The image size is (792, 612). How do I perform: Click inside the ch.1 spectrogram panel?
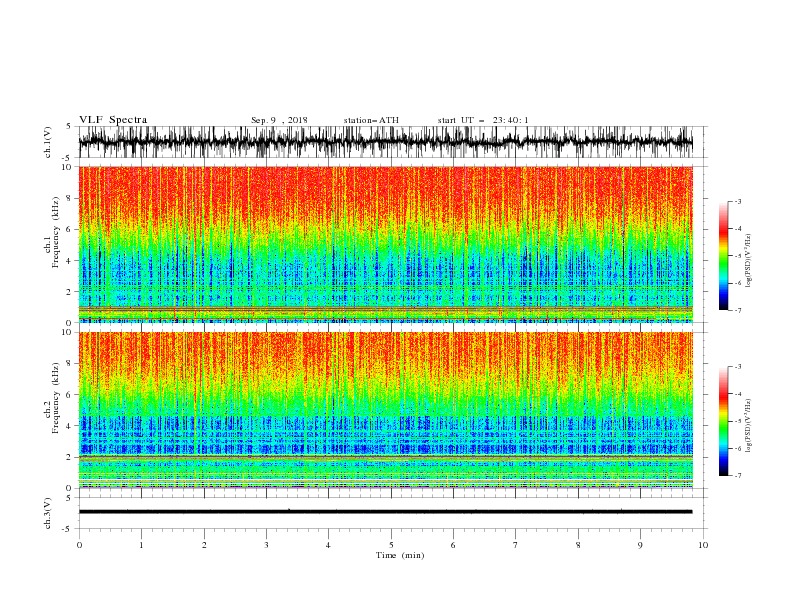(385, 244)
